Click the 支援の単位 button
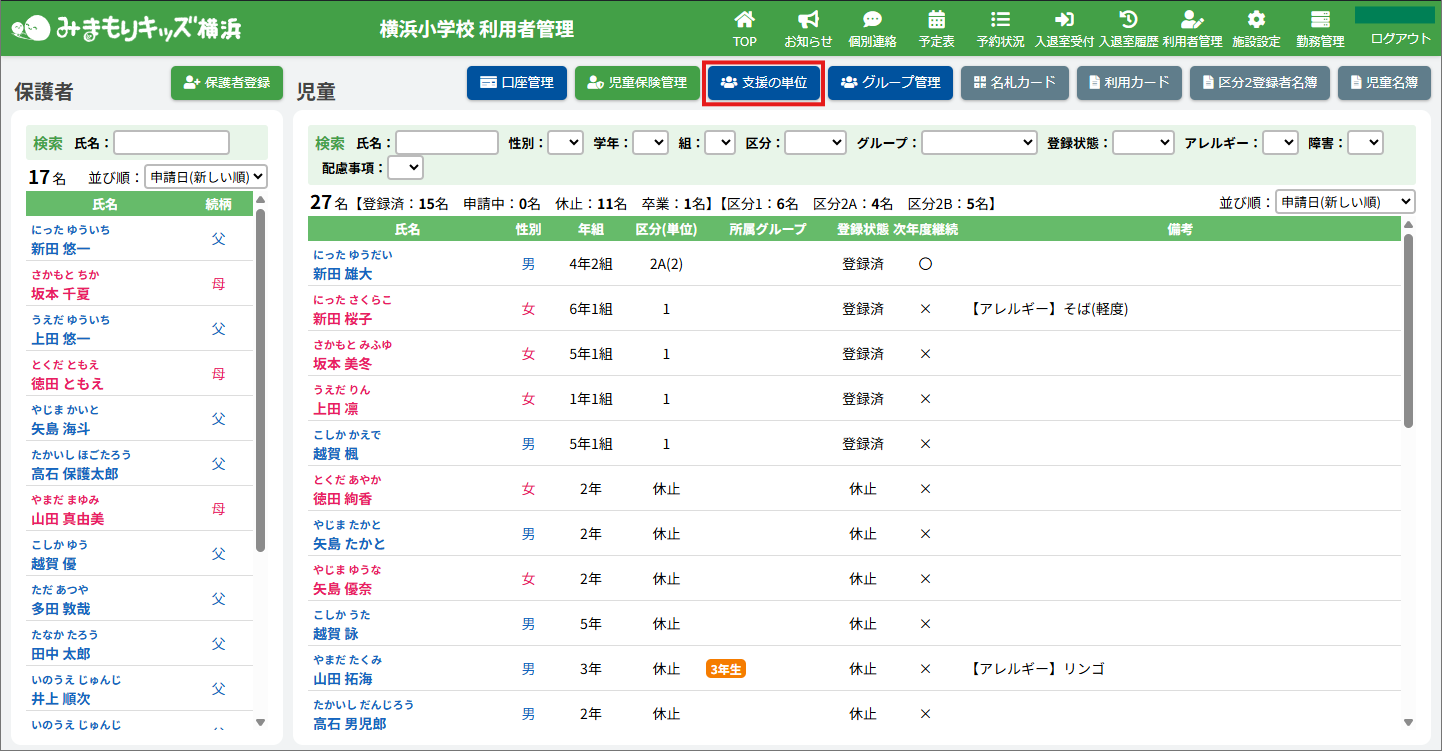1442x751 pixels. [x=764, y=83]
